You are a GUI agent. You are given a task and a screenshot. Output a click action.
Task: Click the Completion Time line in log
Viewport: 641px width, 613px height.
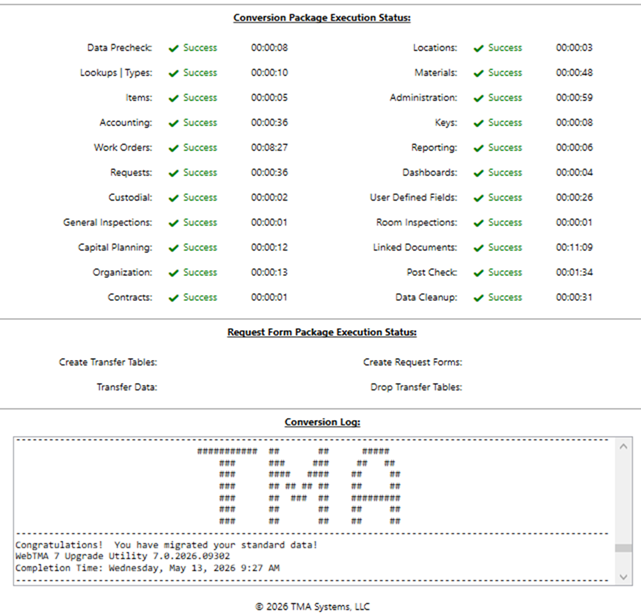pyautogui.click(x=147, y=568)
